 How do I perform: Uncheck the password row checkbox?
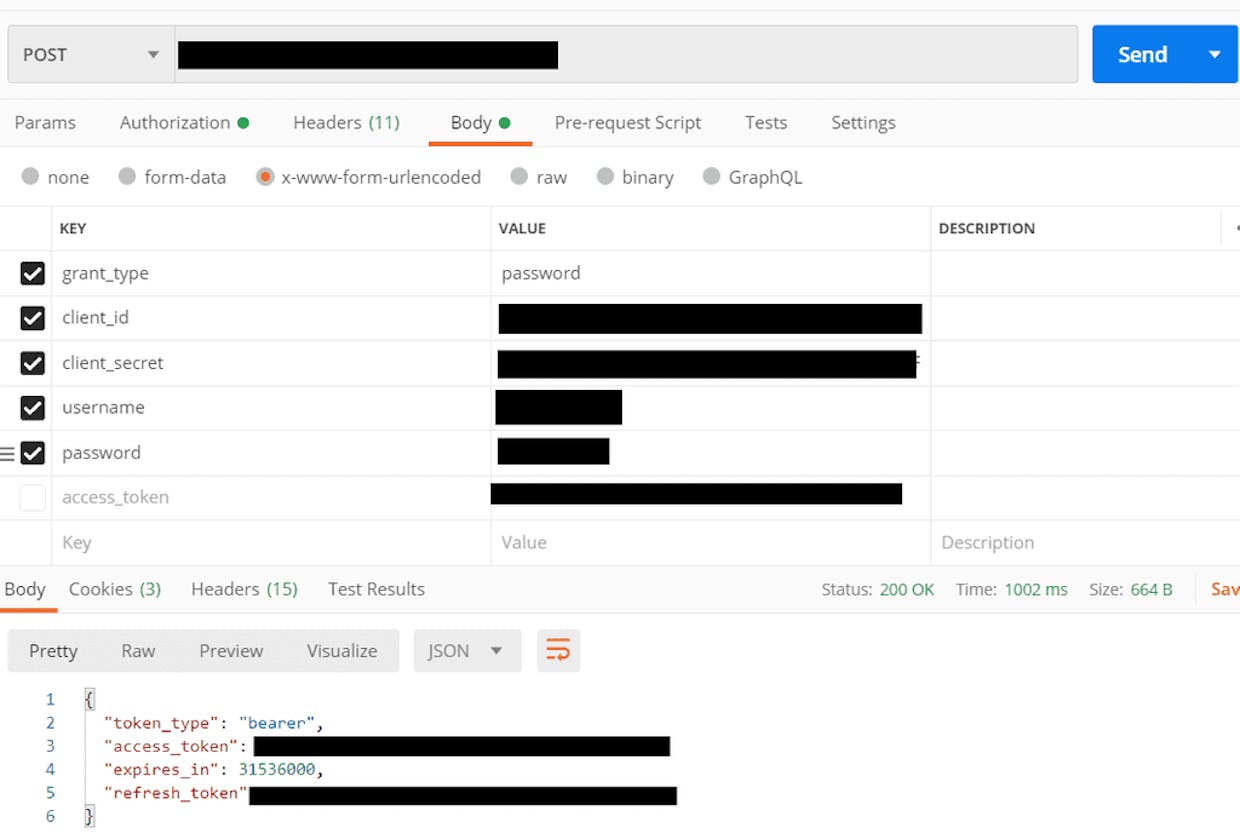[33, 453]
